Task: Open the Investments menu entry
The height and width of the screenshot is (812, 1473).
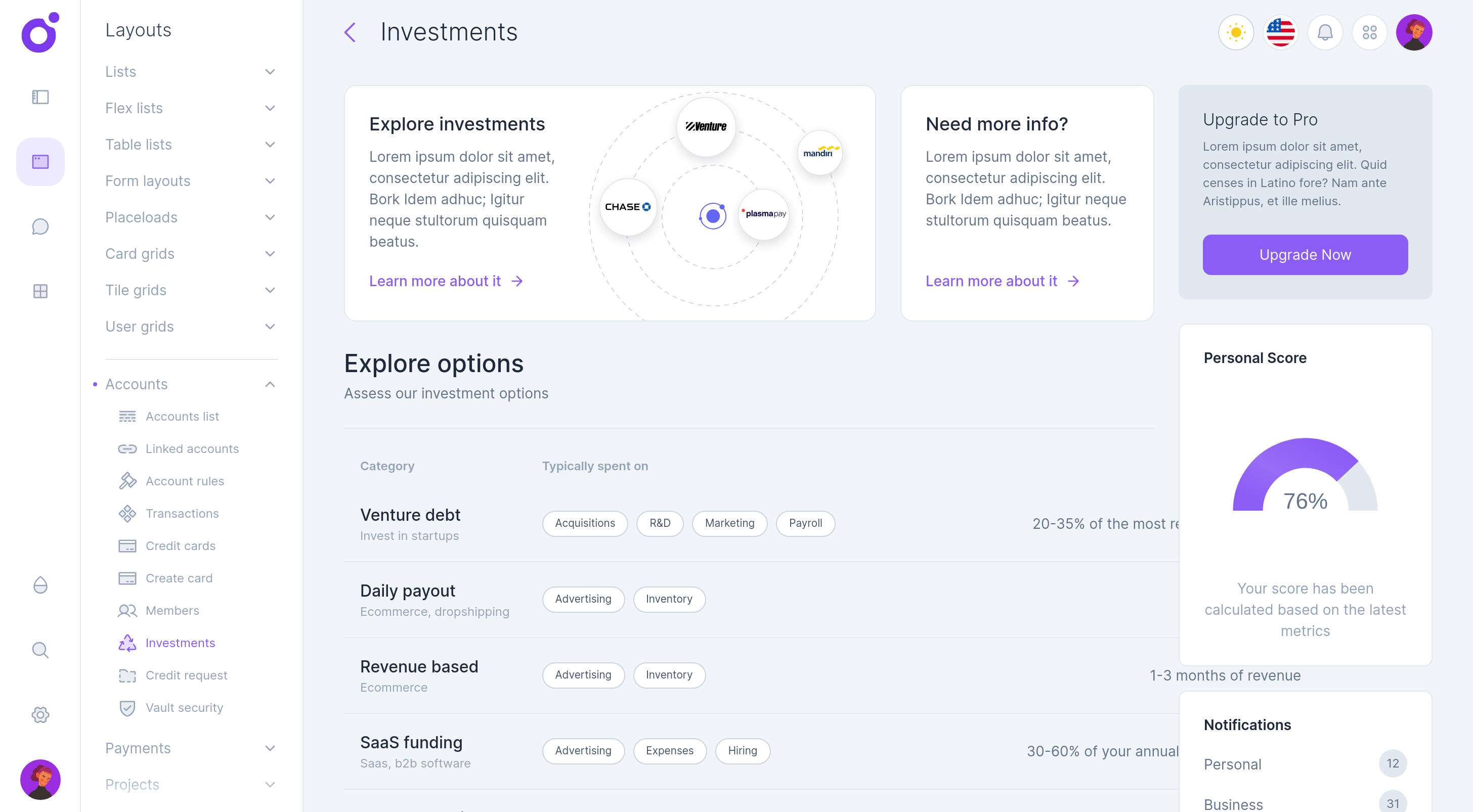Action: point(181,643)
